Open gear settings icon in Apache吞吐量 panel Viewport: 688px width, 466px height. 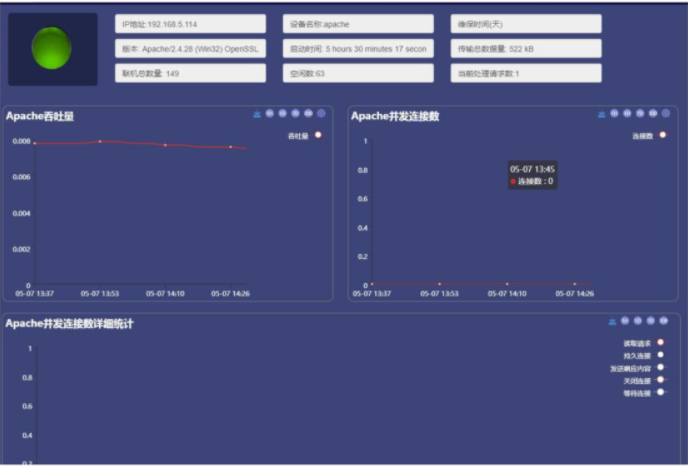[x=321, y=114]
